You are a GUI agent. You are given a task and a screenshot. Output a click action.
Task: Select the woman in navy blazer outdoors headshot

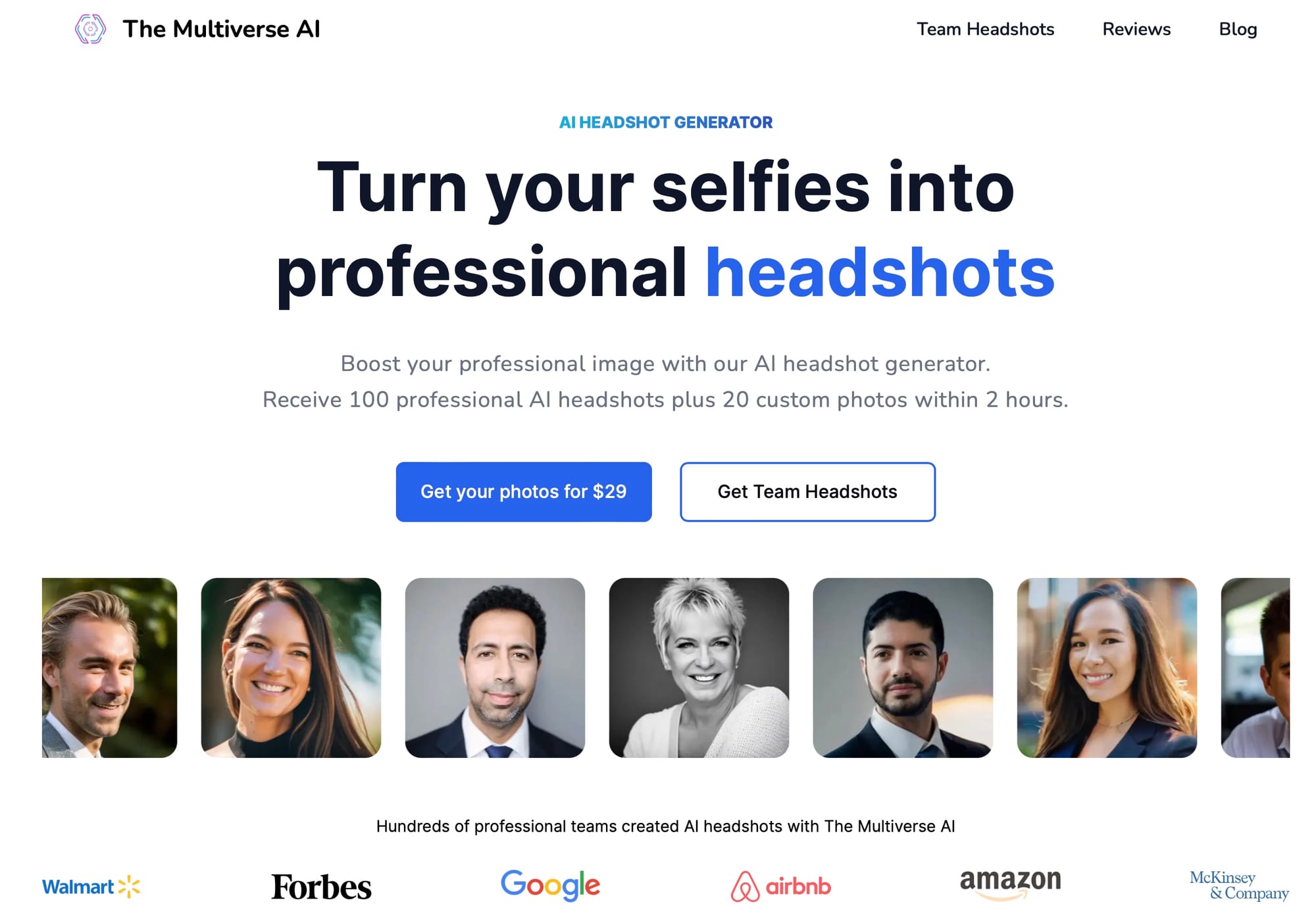coord(1107,668)
